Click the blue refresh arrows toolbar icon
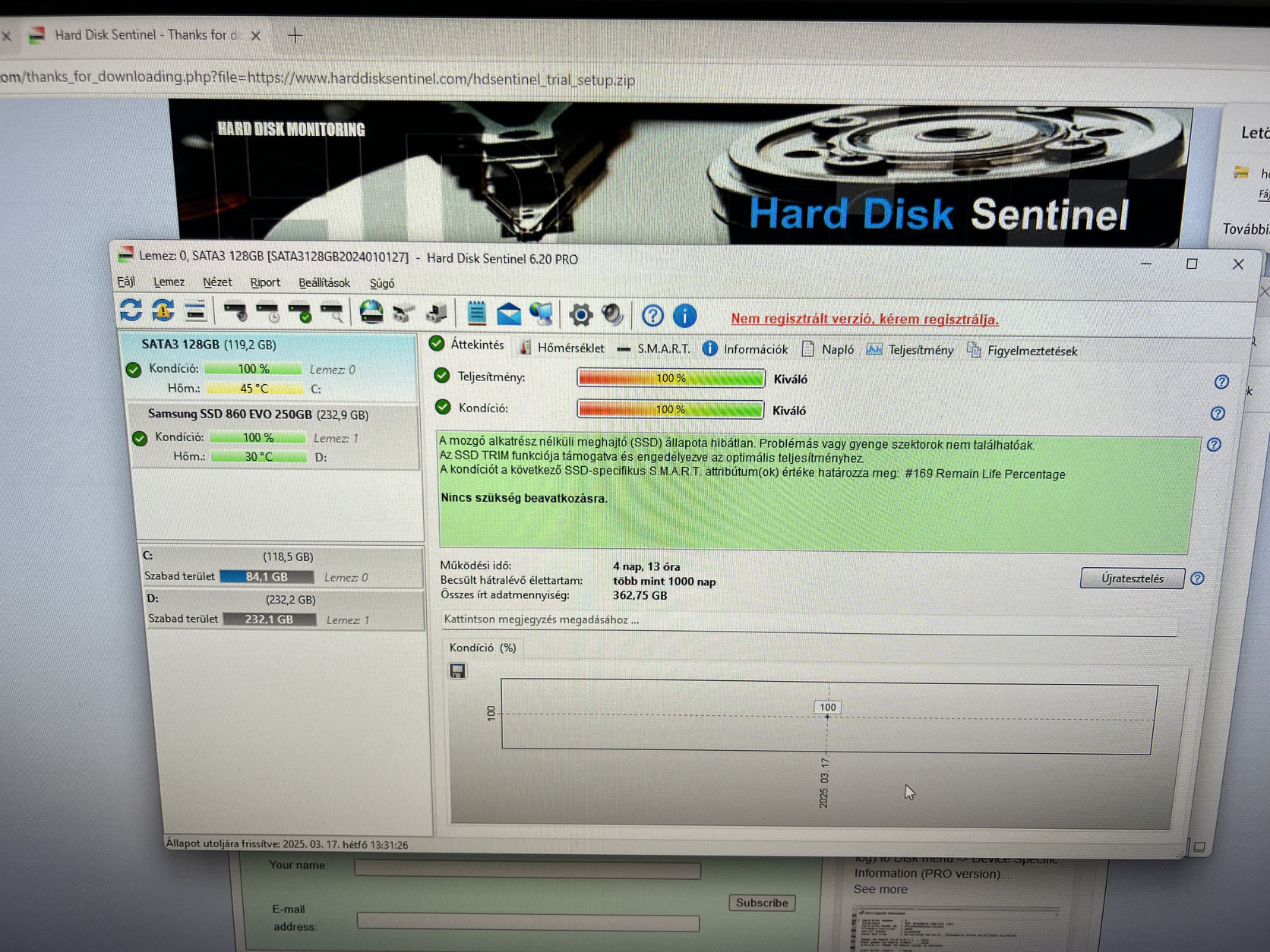The height and width of the screenshot is (952, 1270). [x=131, y=310]
